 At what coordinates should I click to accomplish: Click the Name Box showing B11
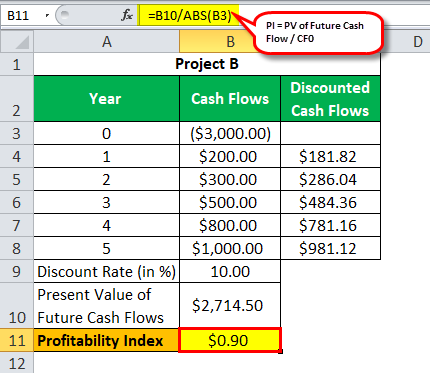[22, 15]
